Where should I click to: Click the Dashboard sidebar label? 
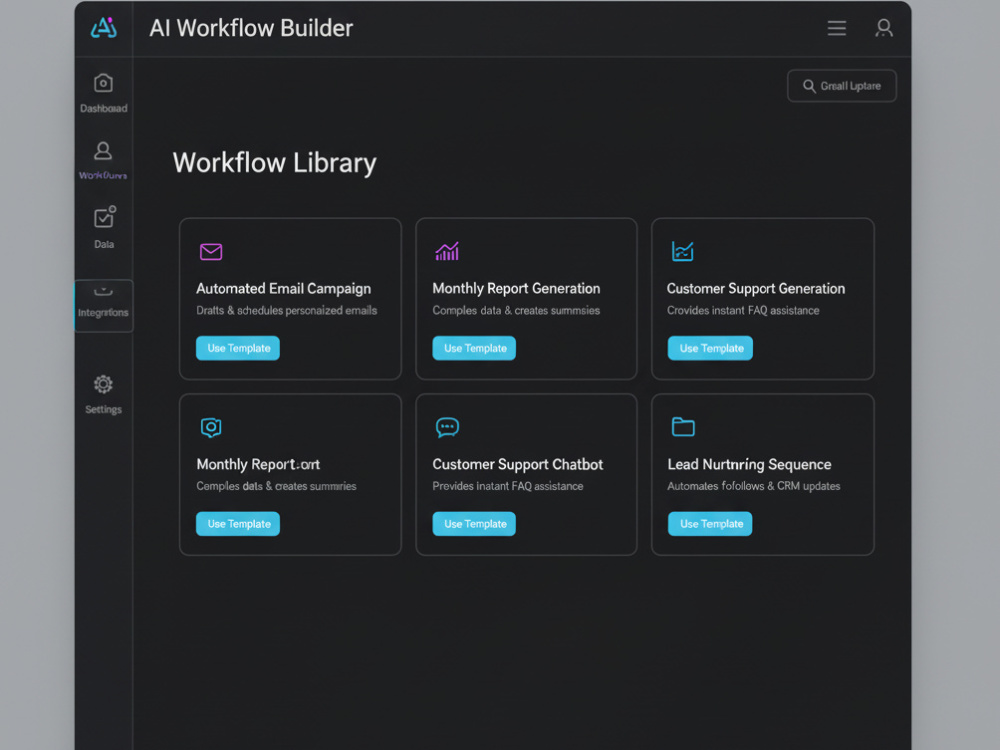pos(103,108)
